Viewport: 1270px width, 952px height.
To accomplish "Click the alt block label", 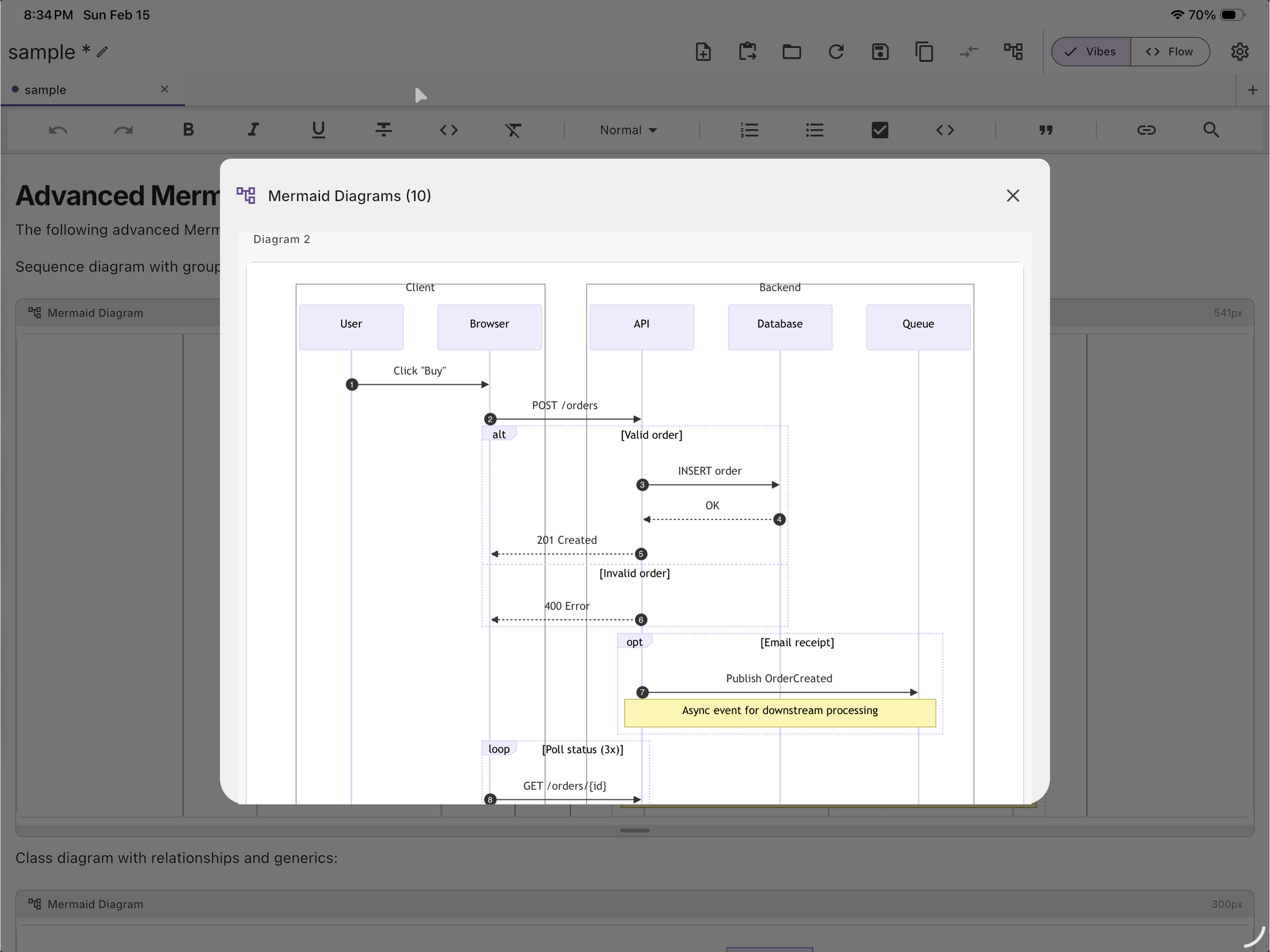I will point(499,434).
